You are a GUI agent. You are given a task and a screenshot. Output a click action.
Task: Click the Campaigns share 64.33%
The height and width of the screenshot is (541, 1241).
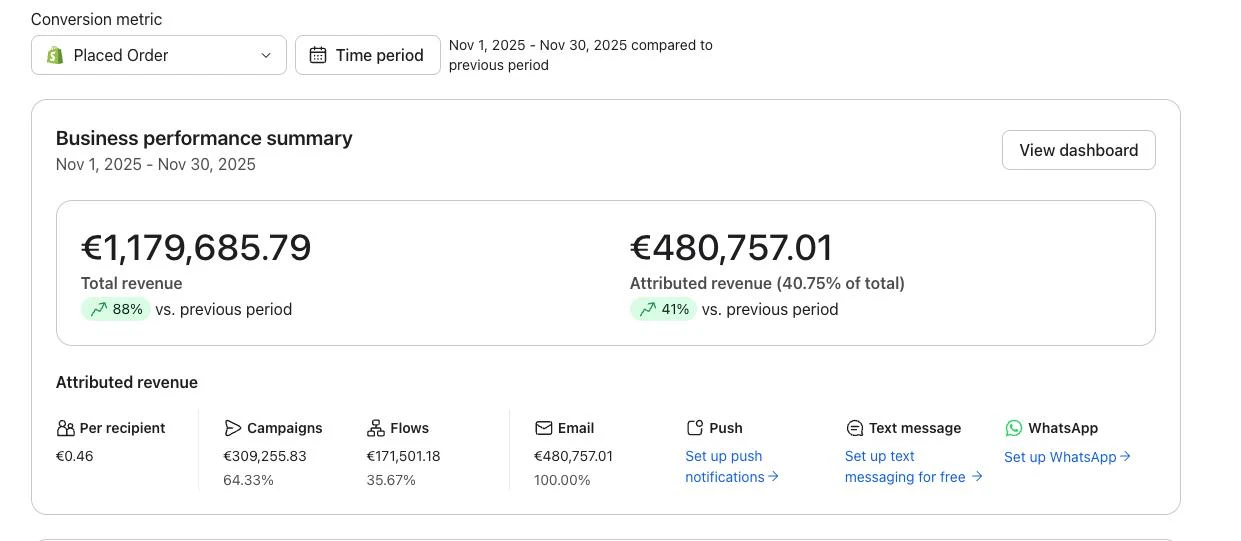(x=248, y=480)
